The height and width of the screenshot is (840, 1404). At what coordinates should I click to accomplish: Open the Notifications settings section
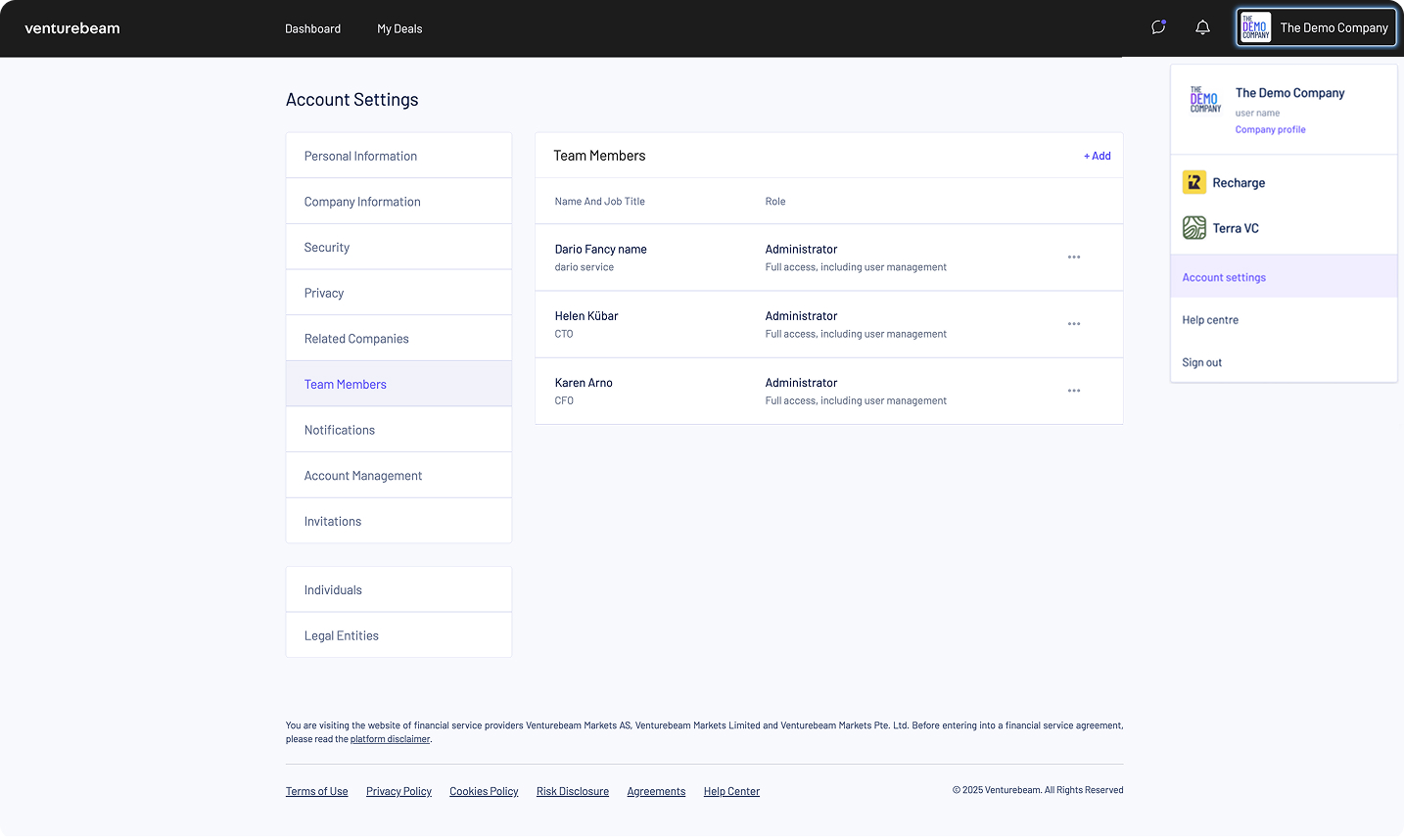tap(340, 430)
